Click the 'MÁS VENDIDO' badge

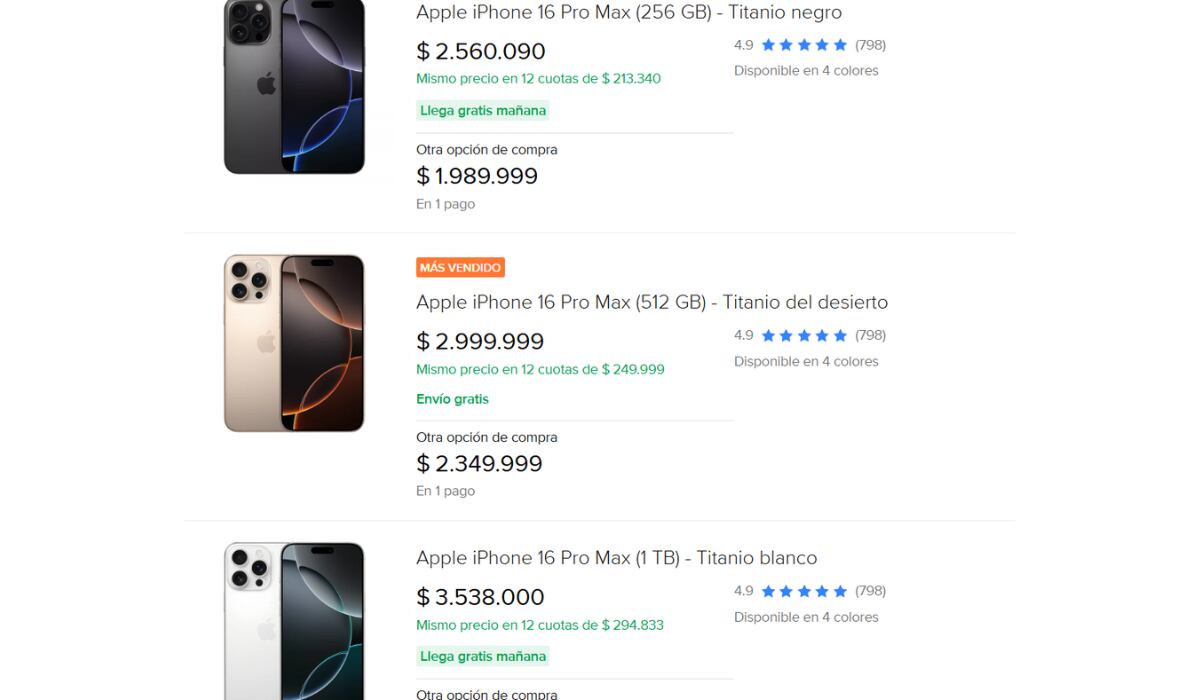[x=459, y=267]
